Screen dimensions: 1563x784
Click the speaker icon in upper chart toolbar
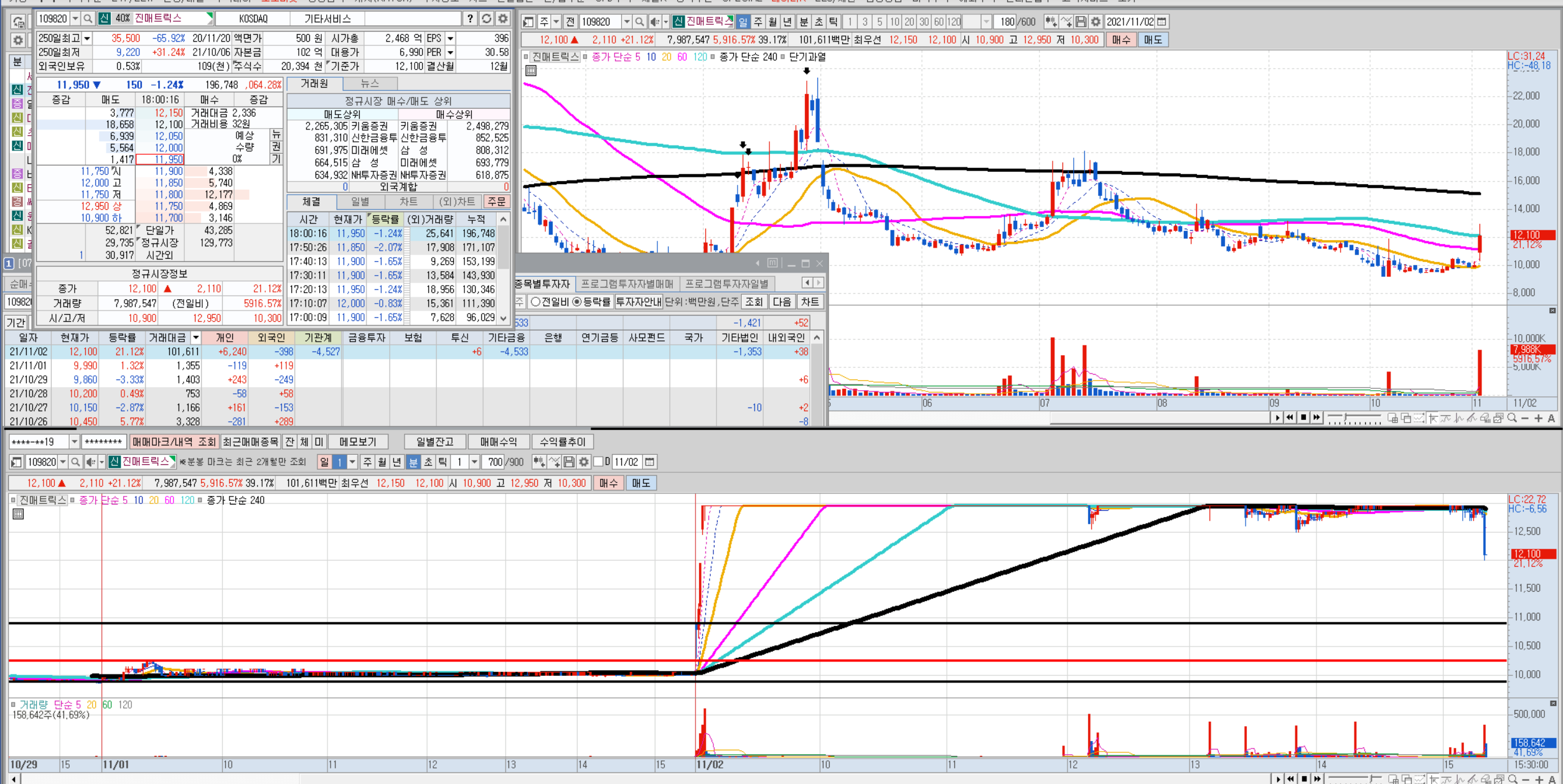coord(654,22)
